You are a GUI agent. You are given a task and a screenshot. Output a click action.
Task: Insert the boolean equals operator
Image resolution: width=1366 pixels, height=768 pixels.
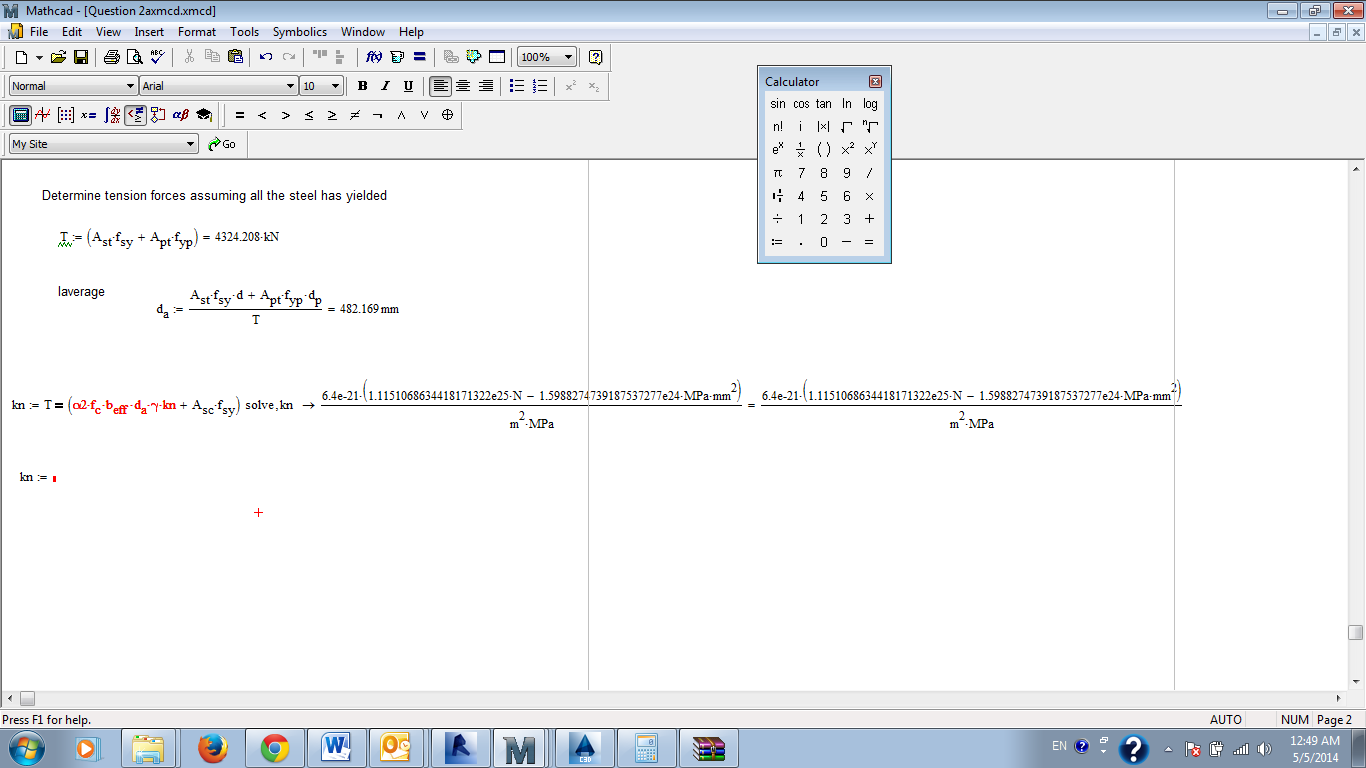[x=240, y=115]
